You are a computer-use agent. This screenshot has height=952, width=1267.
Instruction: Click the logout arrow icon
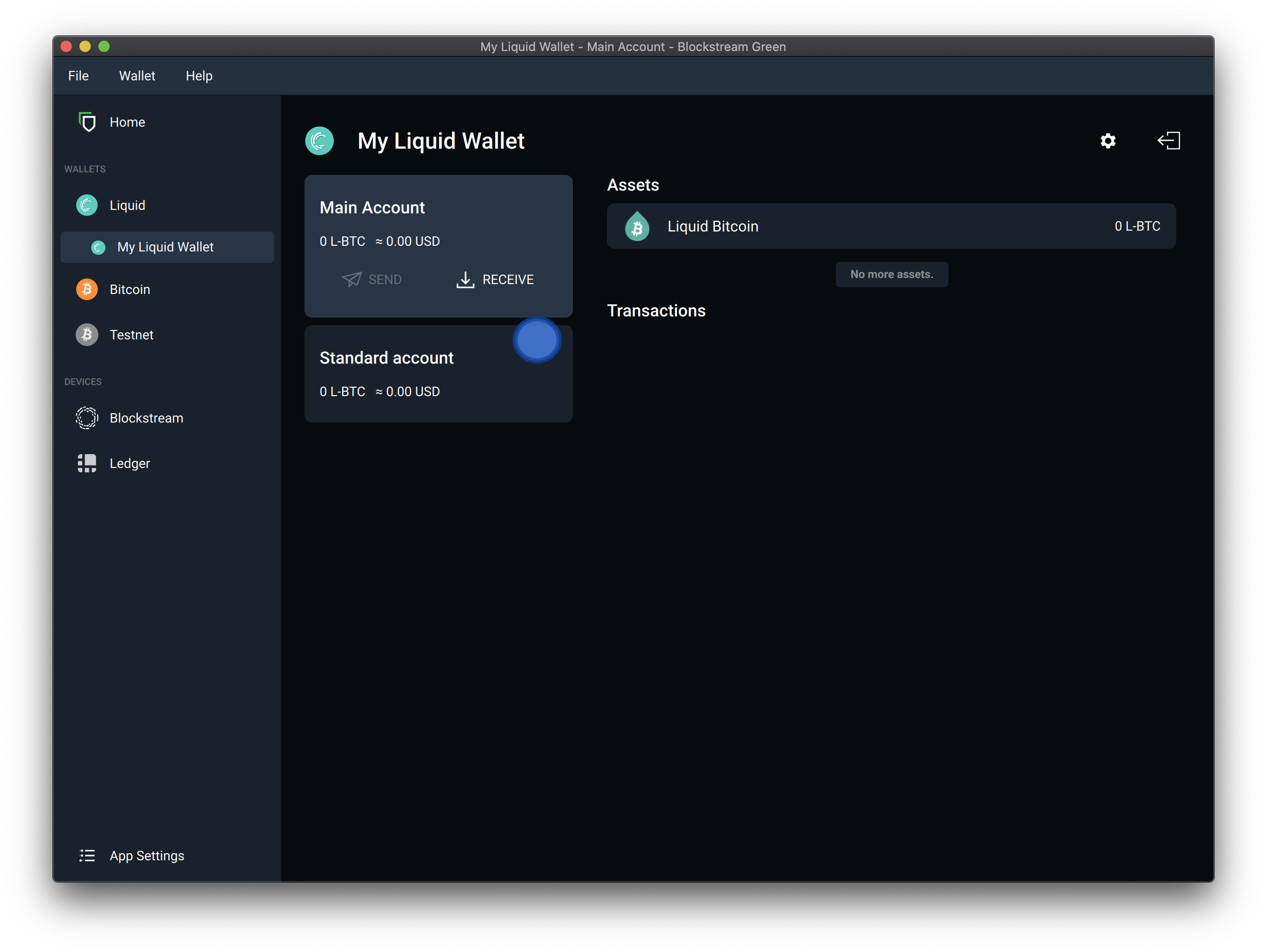(x=1169, y=141)
